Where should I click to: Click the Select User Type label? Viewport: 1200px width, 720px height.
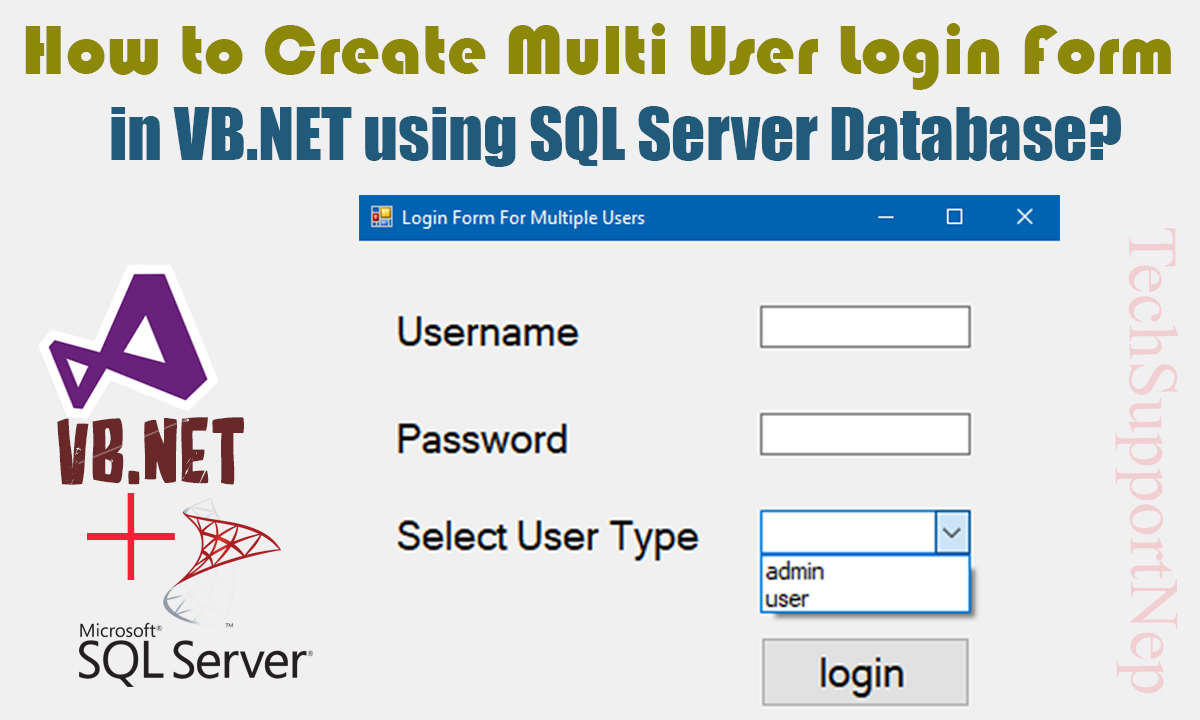coord(547,537)
